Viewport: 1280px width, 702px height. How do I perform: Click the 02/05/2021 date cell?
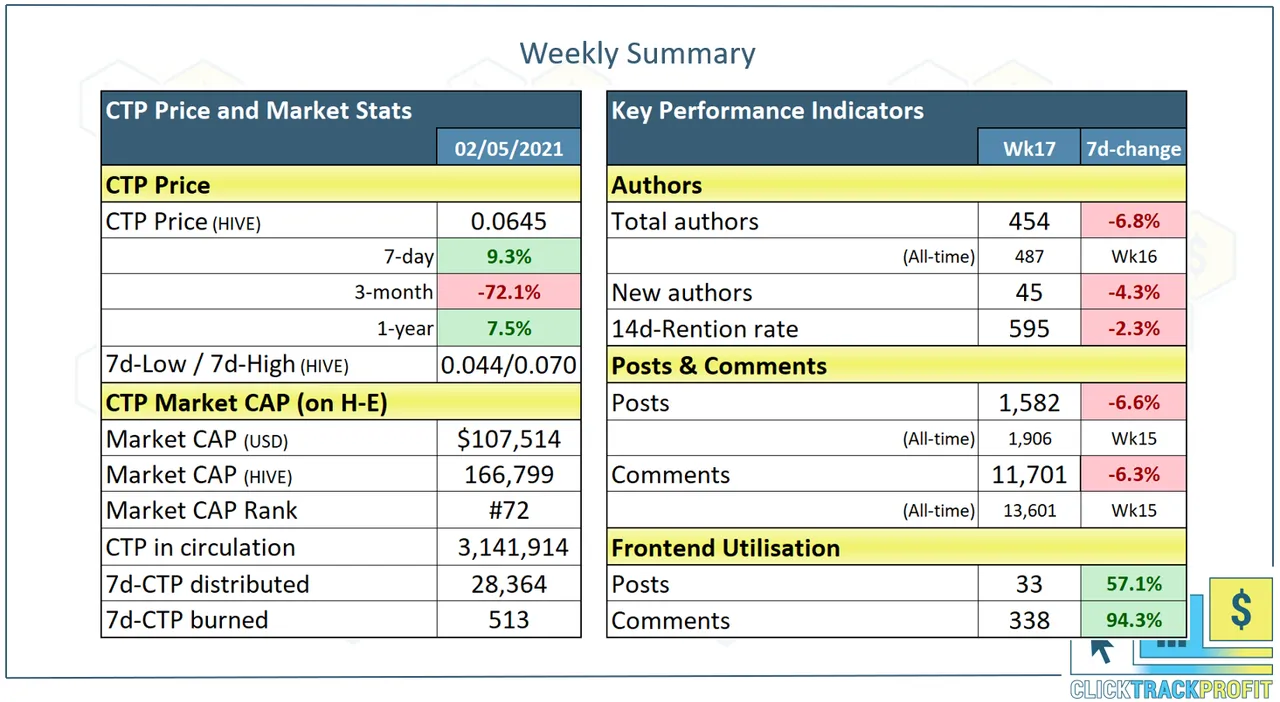(509, 147)
